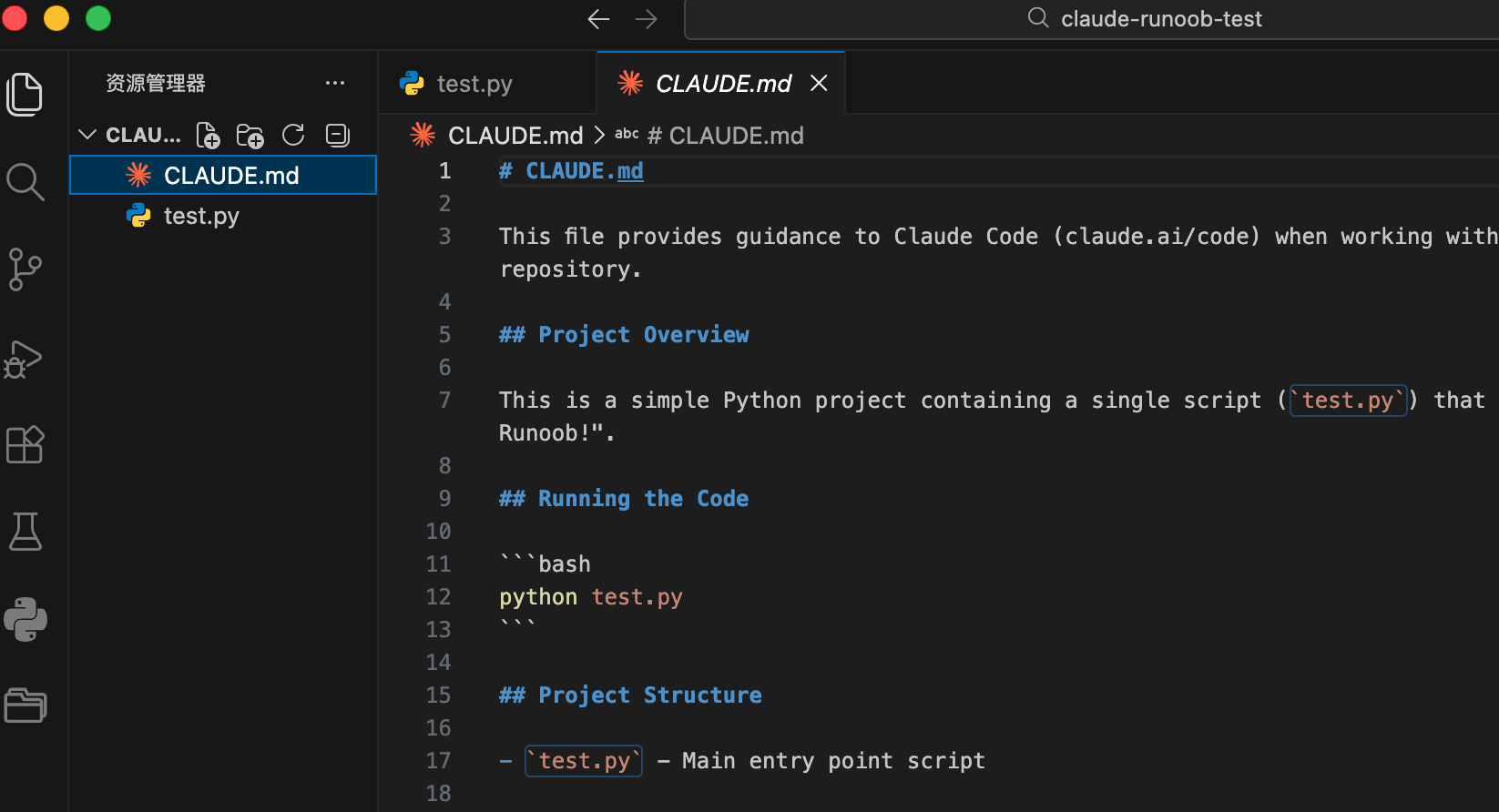Switch to the test.py editor tab
This screenshot has width=1499, height=812.
(474, 84)
